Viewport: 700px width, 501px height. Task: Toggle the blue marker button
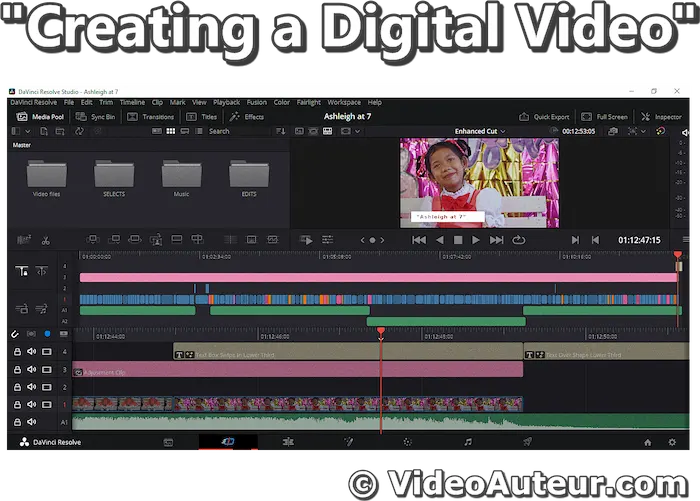tap(47, 334)
